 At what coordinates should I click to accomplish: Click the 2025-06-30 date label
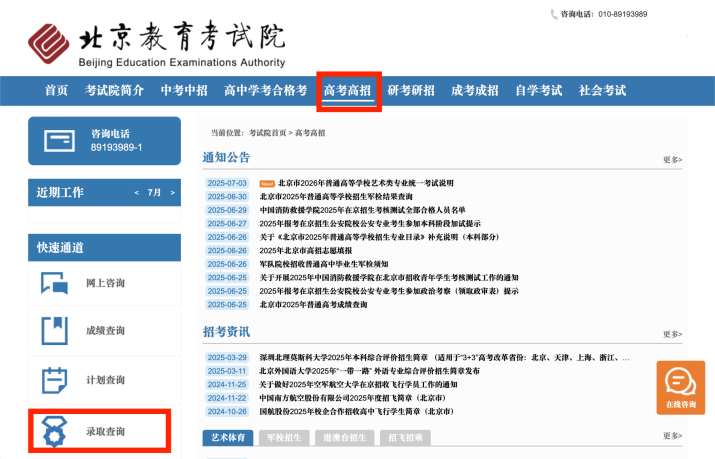pyautogui.click(x=227, y=197)
